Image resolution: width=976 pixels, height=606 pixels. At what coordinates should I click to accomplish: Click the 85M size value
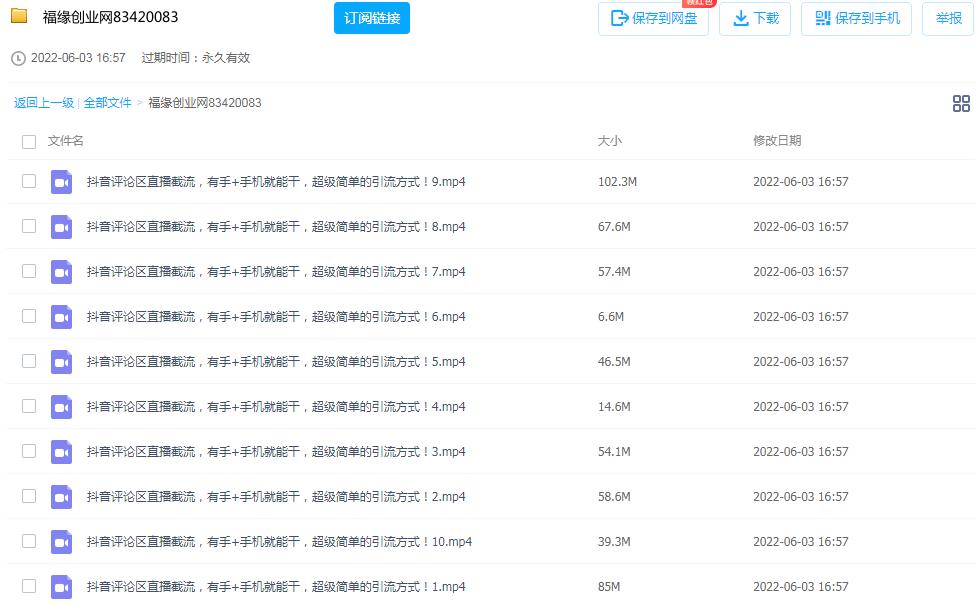[x=609, y=587]
